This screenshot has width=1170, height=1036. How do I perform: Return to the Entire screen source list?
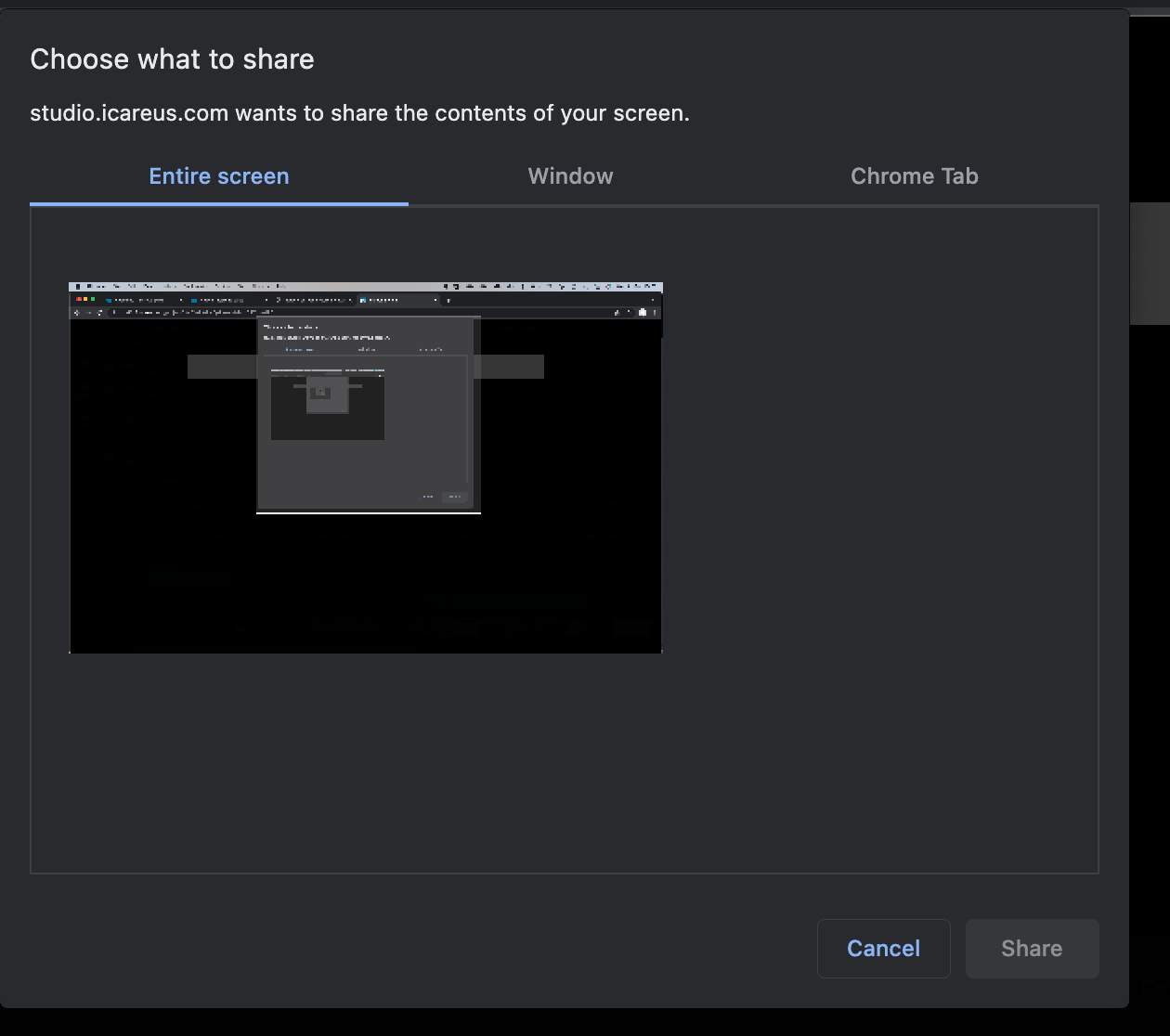tap(219, 176)
